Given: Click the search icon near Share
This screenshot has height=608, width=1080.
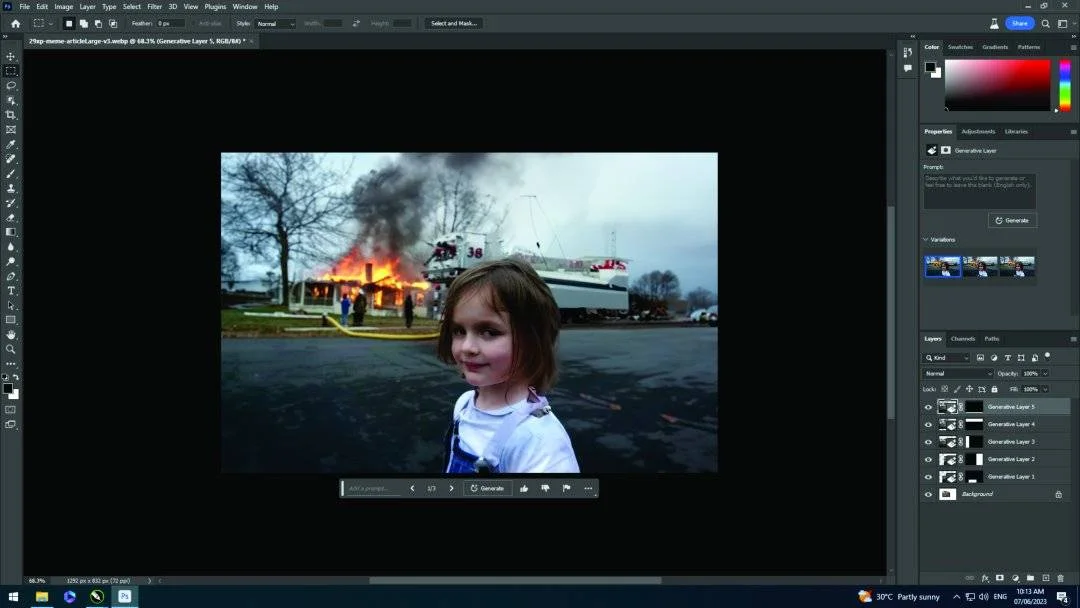Looking at the screenshot, I should (x=1046, y=23).
